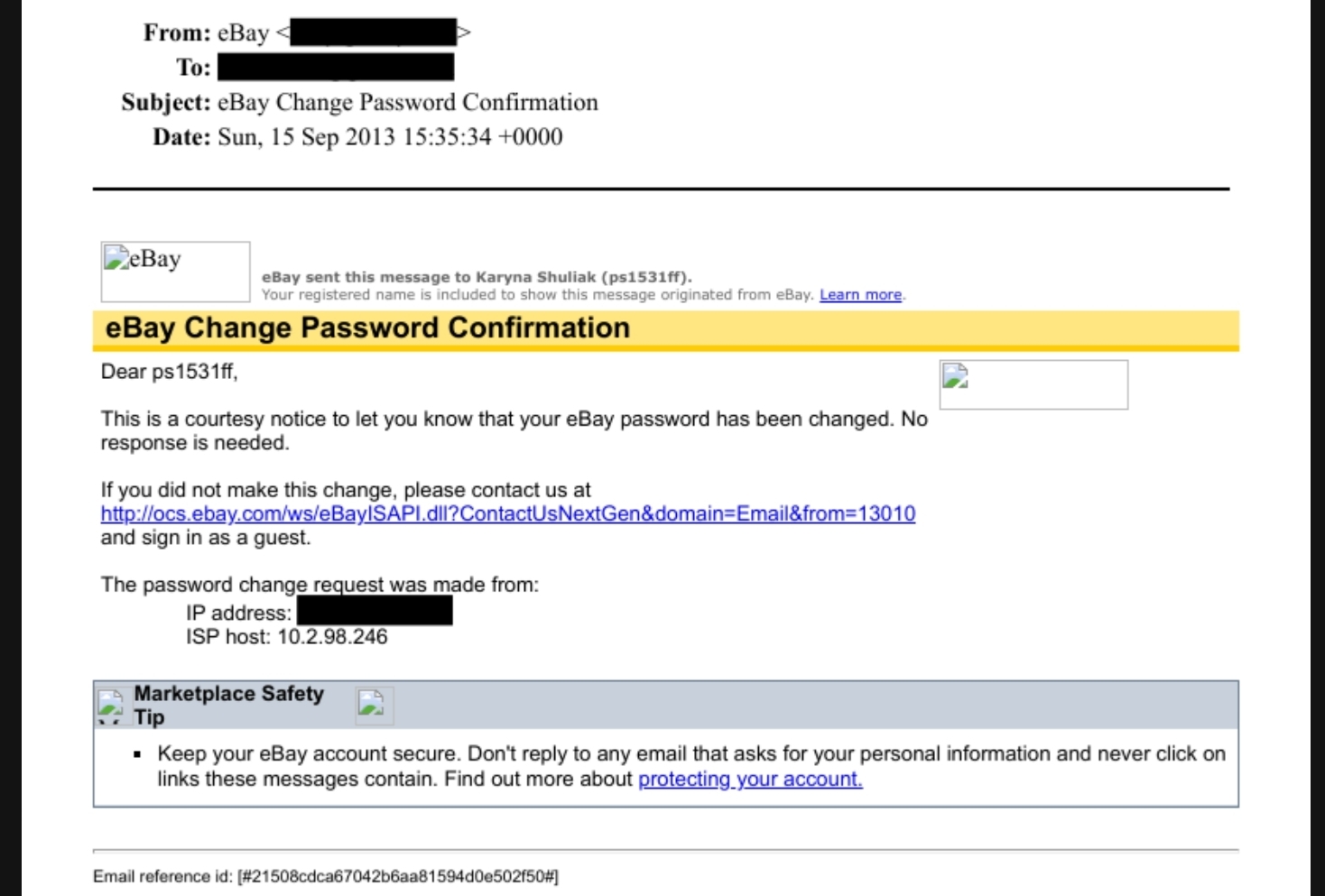Click the redacted recipient in the To field
The height and width of the screenshot is (896, 1325).
pyautogui.click(x=336, y=68)
